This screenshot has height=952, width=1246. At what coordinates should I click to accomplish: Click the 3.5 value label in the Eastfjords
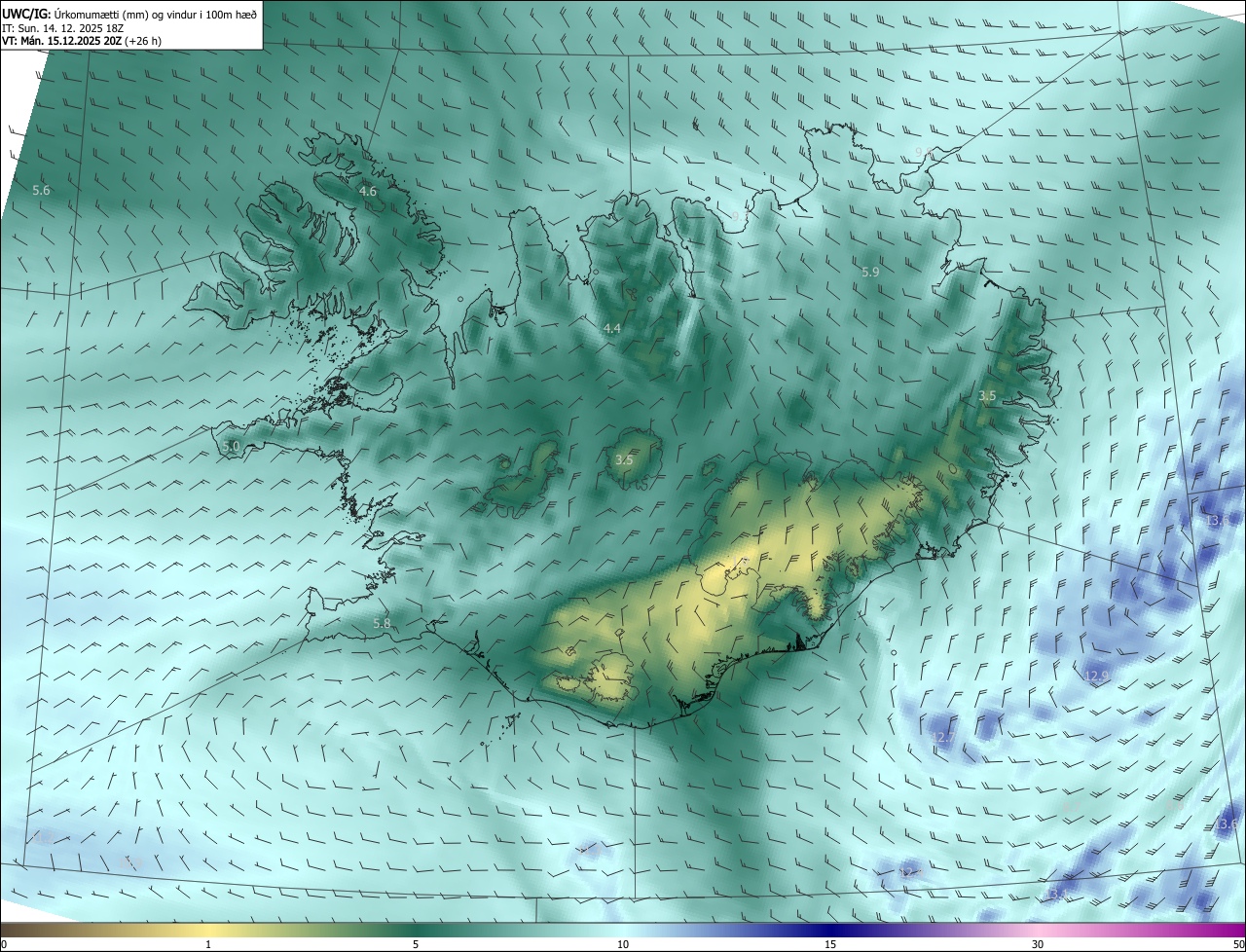point(987,396)
